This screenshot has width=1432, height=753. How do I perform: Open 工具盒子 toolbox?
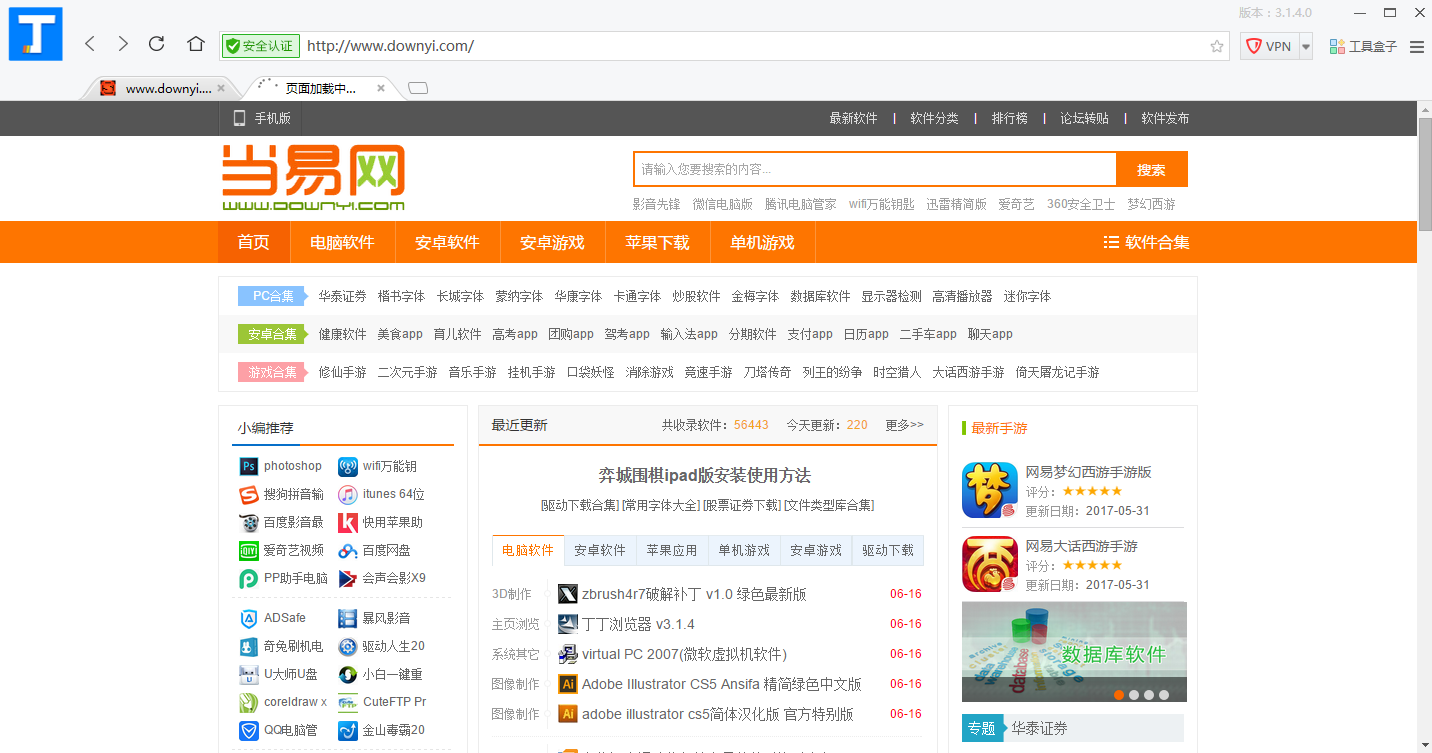1362,47
